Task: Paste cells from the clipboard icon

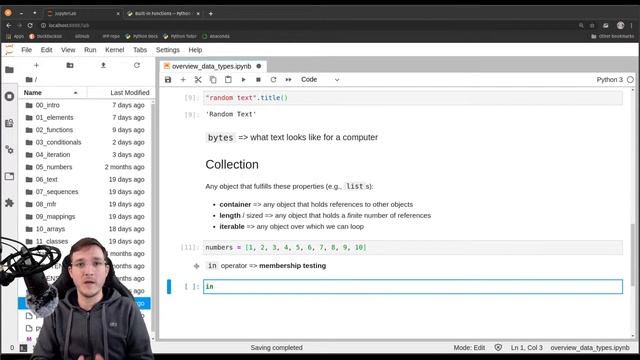Action: tap(228, 80)
